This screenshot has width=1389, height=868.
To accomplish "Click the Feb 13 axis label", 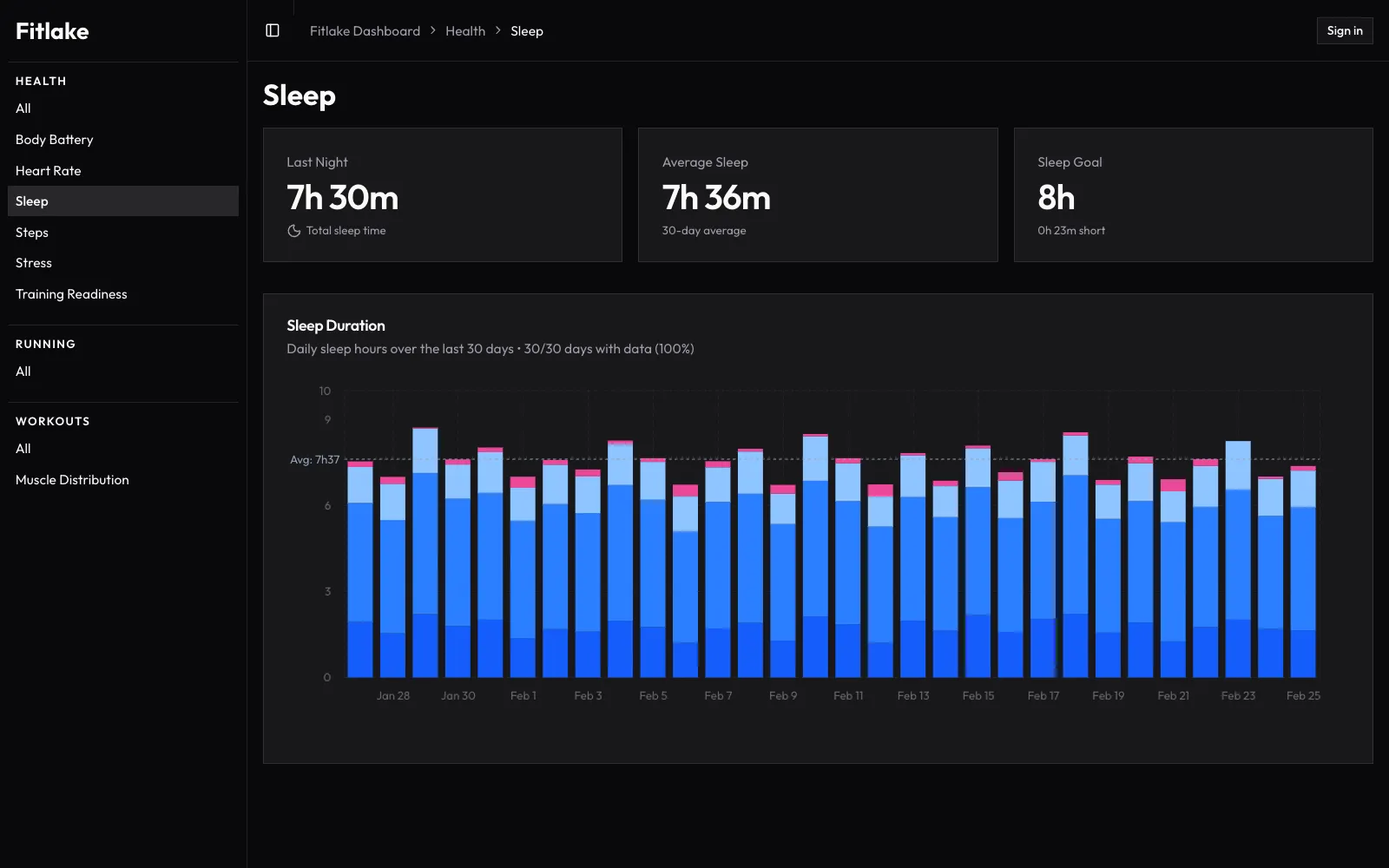I will [913, 696].
